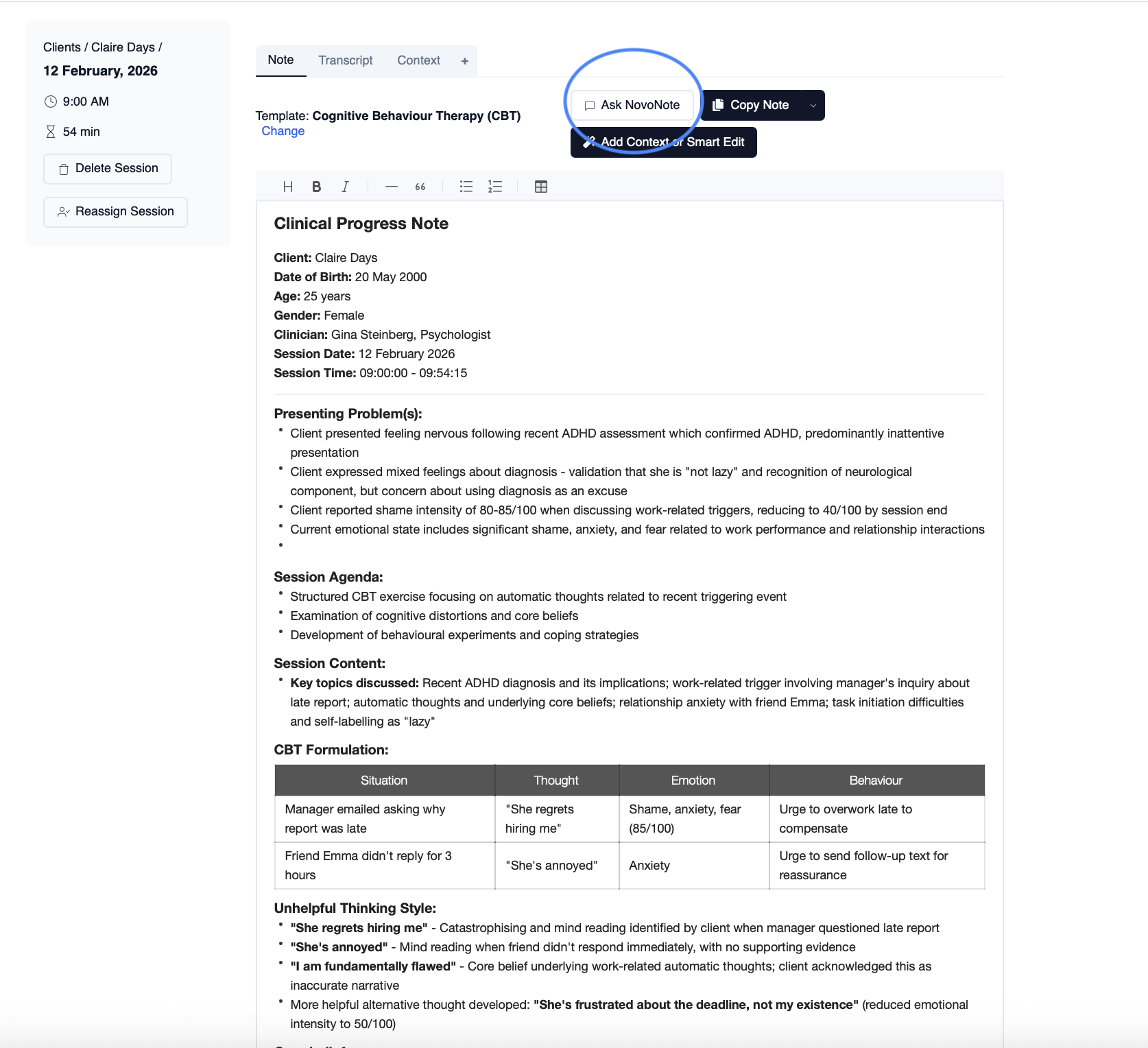Change the CBT template
The height and width of the screenshot is (1048, 1148).
point(283,131)
